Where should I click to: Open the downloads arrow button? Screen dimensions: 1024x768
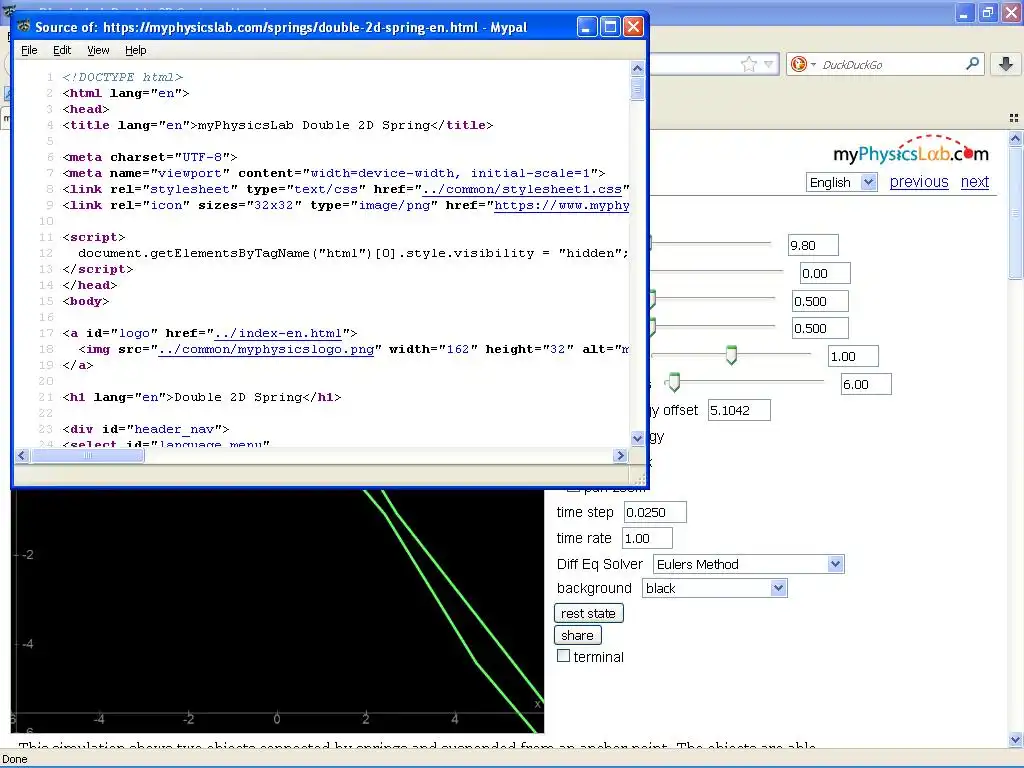1006,64
